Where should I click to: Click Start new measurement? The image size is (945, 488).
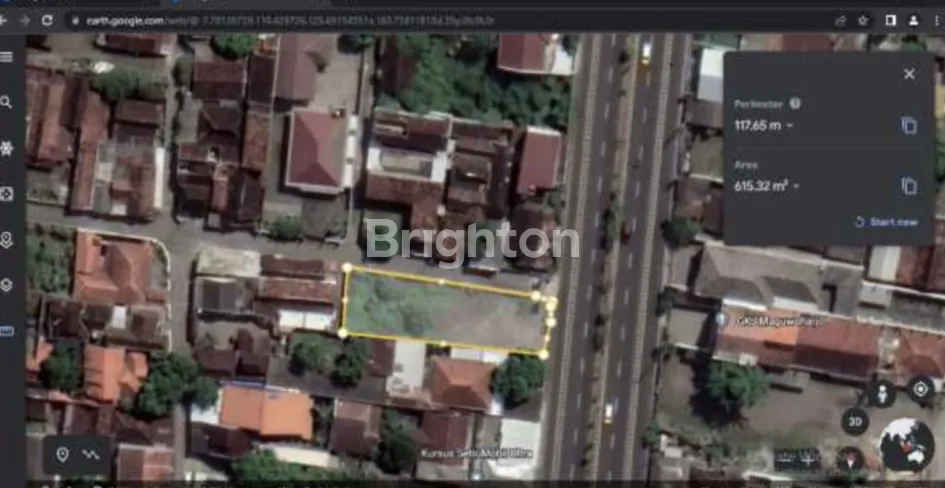click(885, 222)
